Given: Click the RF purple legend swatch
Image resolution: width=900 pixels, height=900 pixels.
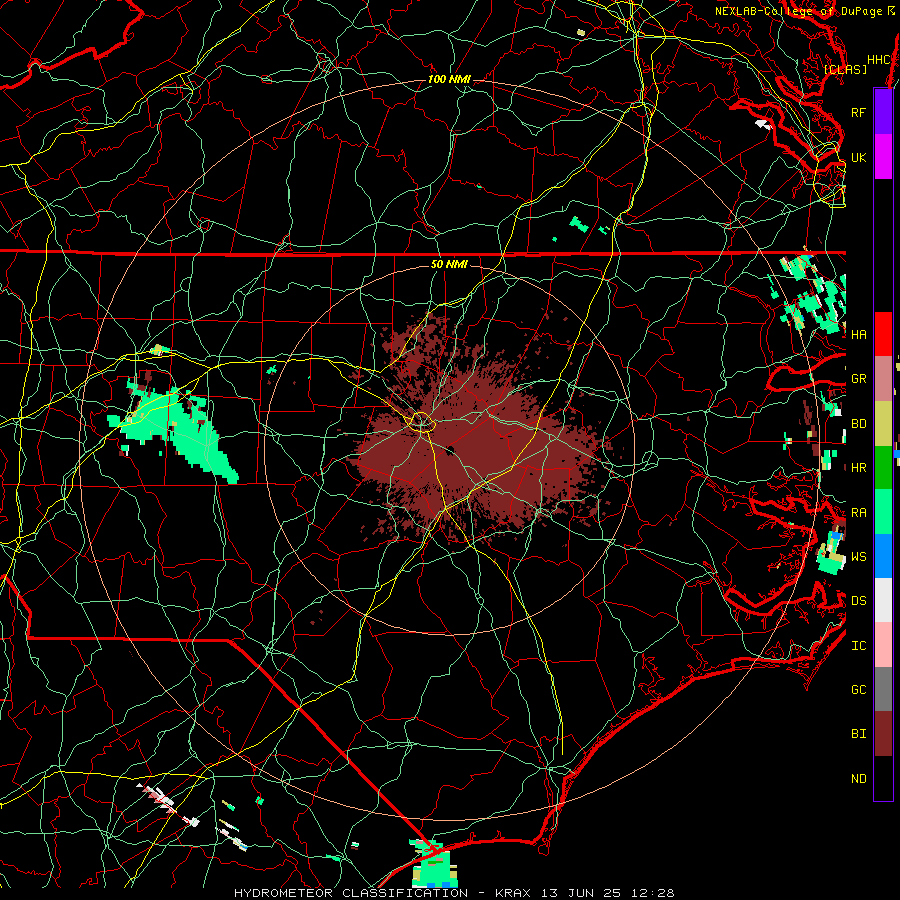Looking at the screenshot, I should click(x=883, y=112).
